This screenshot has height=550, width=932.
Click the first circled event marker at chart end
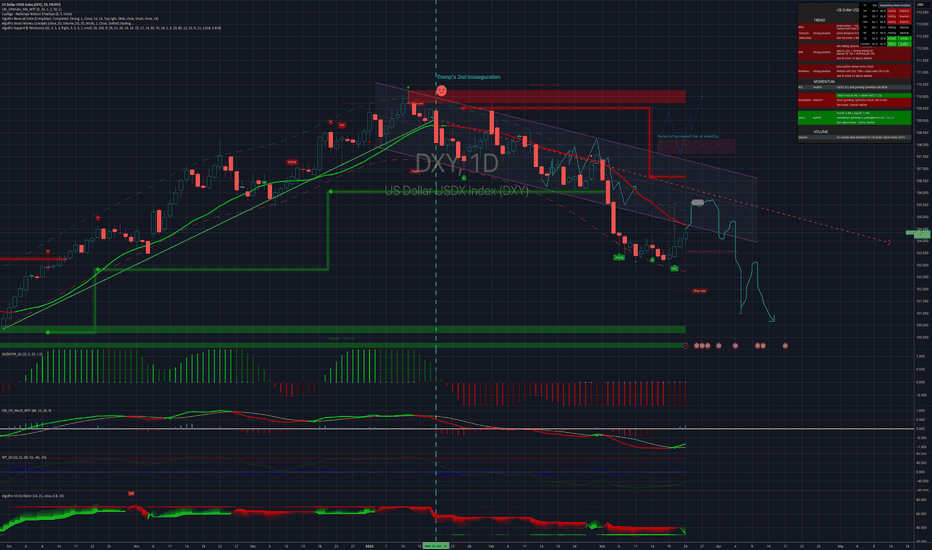(x=686, y=345)
